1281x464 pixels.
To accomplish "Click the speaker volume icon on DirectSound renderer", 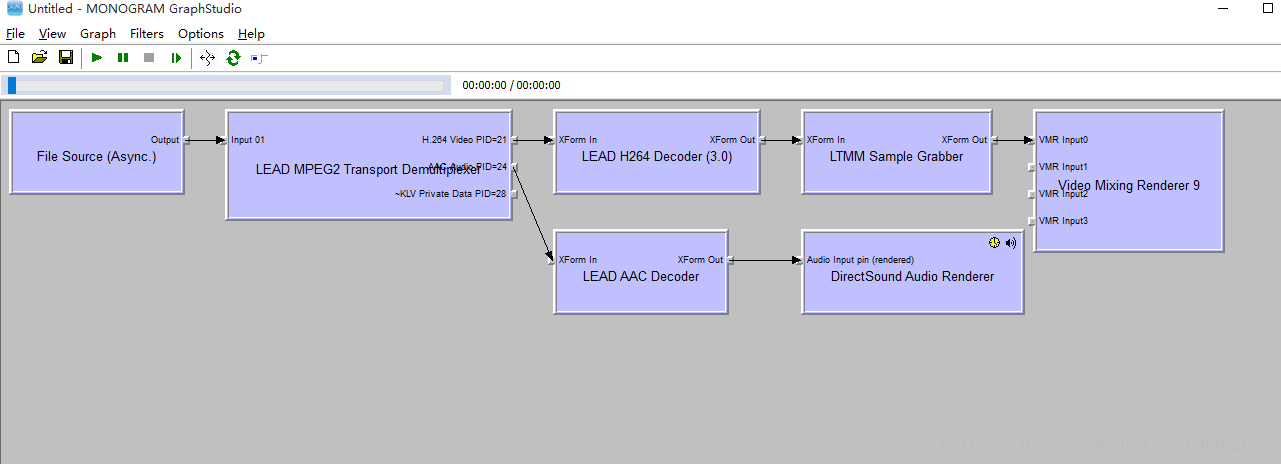I will pos(1011,243).
